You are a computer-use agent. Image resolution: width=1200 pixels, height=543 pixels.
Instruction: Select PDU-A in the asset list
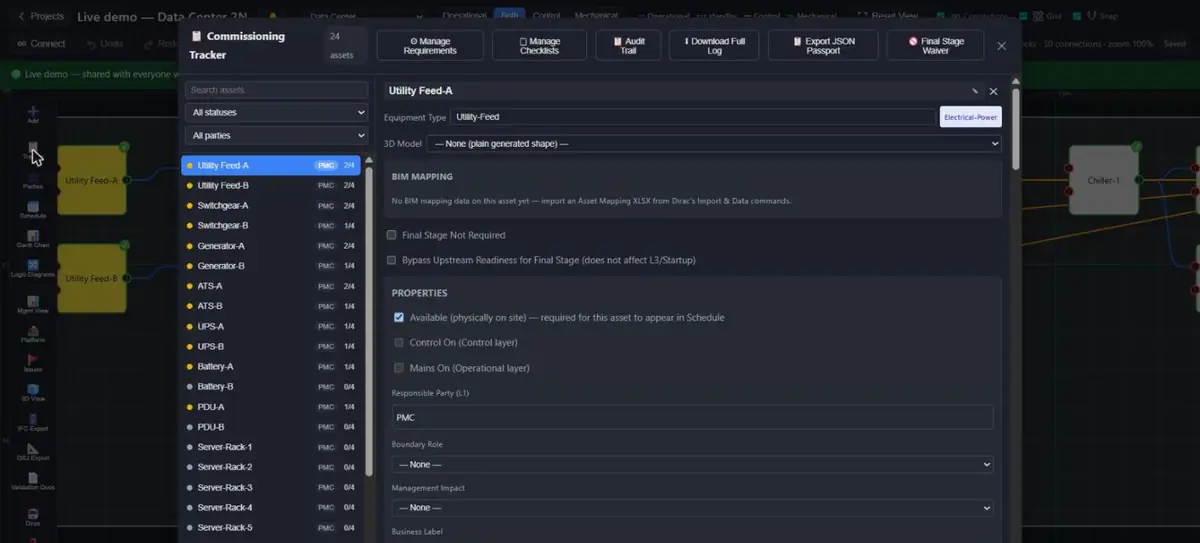click(x=271, y=407)
